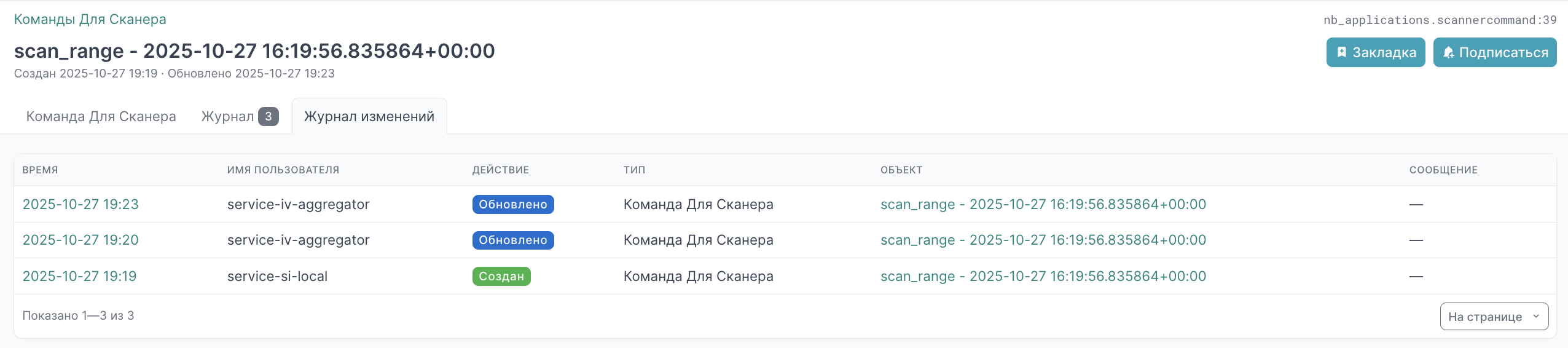
Task: Click the dropdown chevron for per-page selector
Action: [1535, 317]
